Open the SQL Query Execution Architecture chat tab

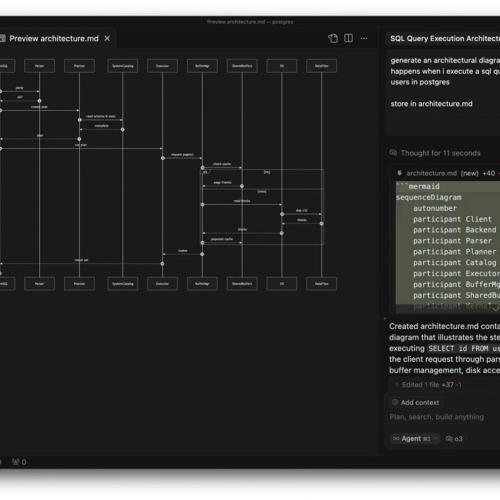(443, 39)
